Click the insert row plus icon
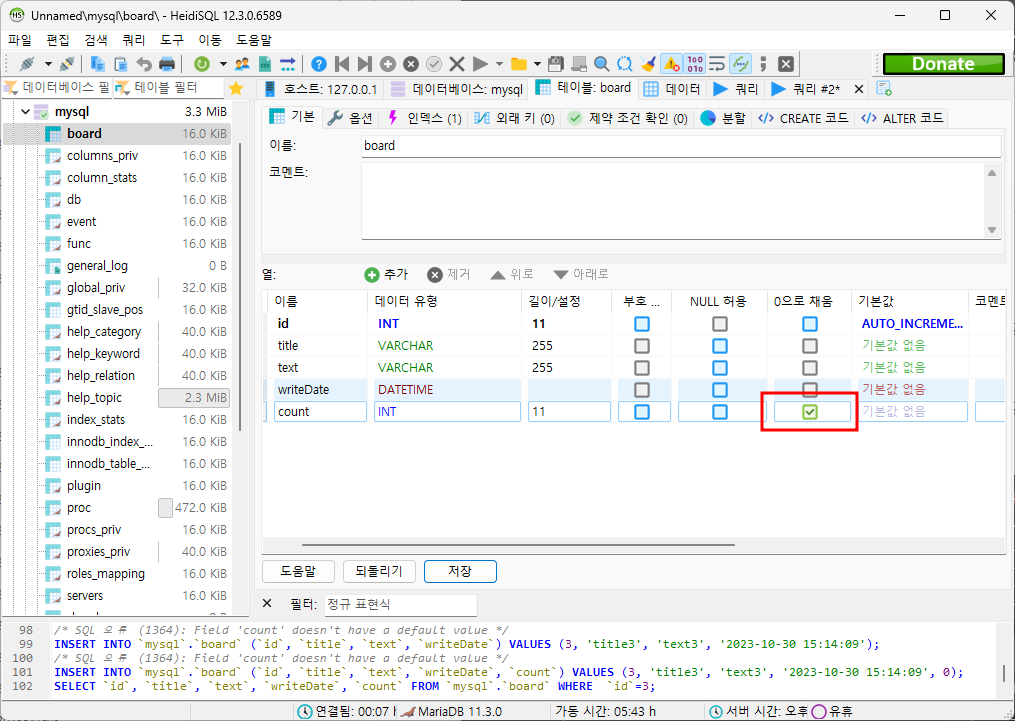Viewport: 1015px width, 721px height. click(x=388, y=64)
